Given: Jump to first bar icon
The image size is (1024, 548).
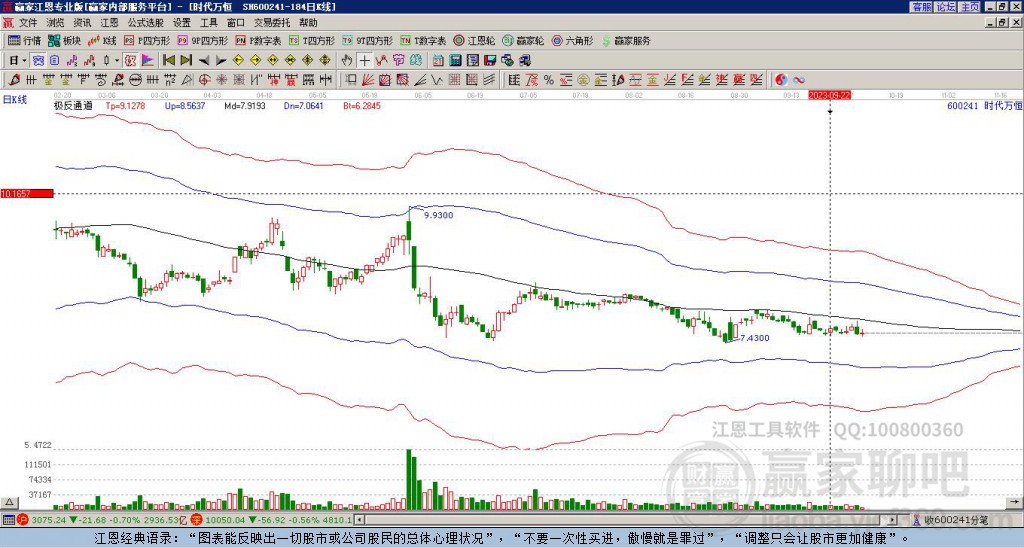Looking at the screenshot, I should tap(168, 60).
